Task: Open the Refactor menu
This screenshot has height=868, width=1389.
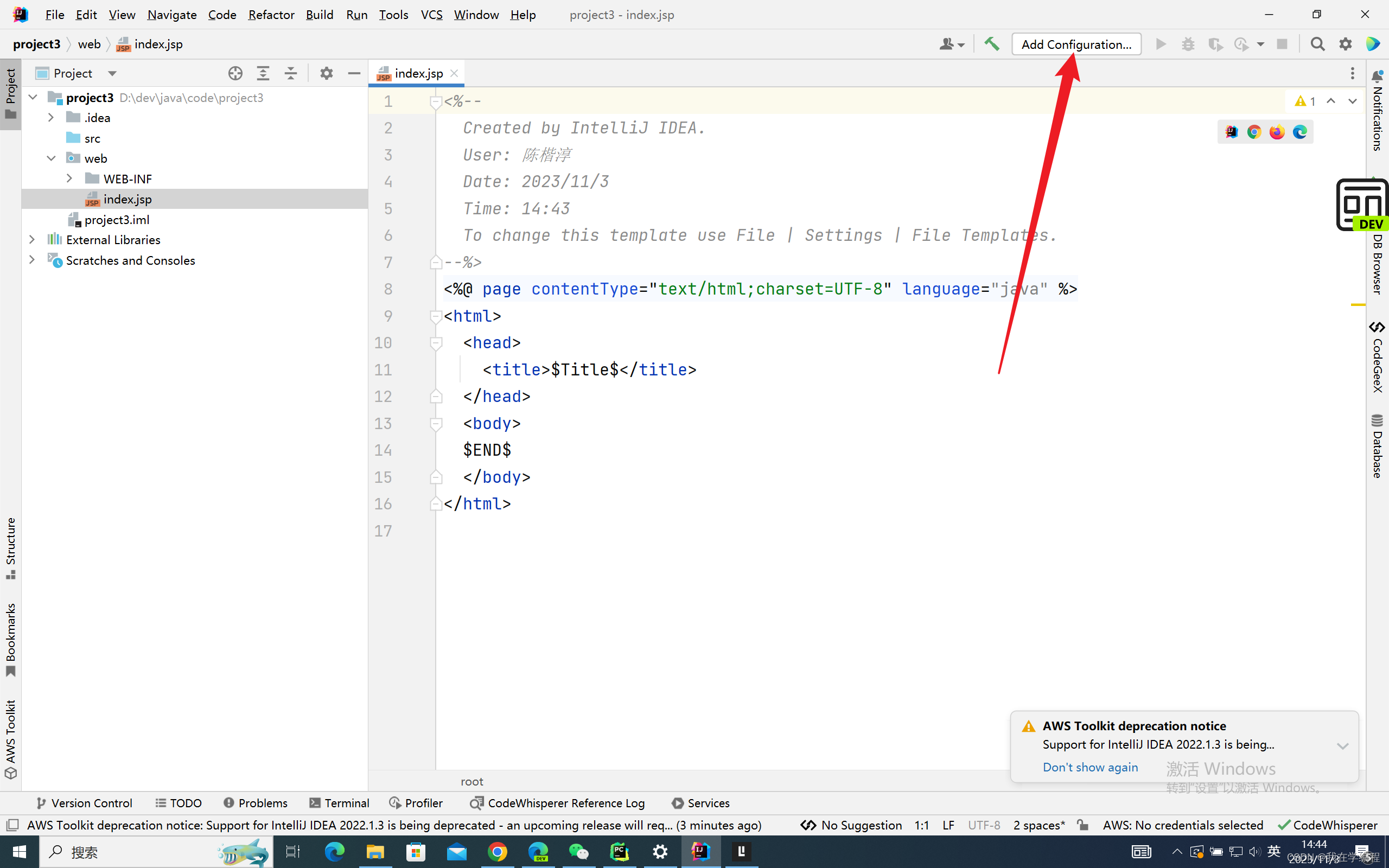Action: (x=271, y=14)
